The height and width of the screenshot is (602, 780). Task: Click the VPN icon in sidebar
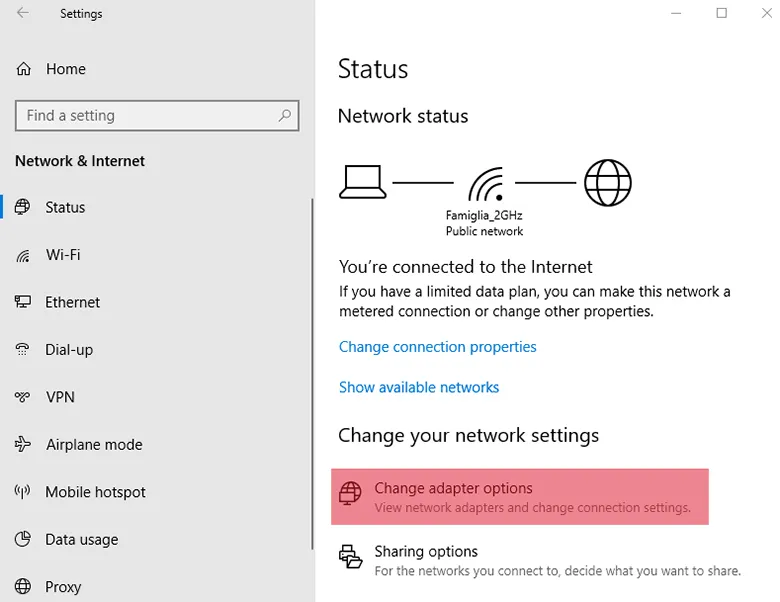point(23,397)
